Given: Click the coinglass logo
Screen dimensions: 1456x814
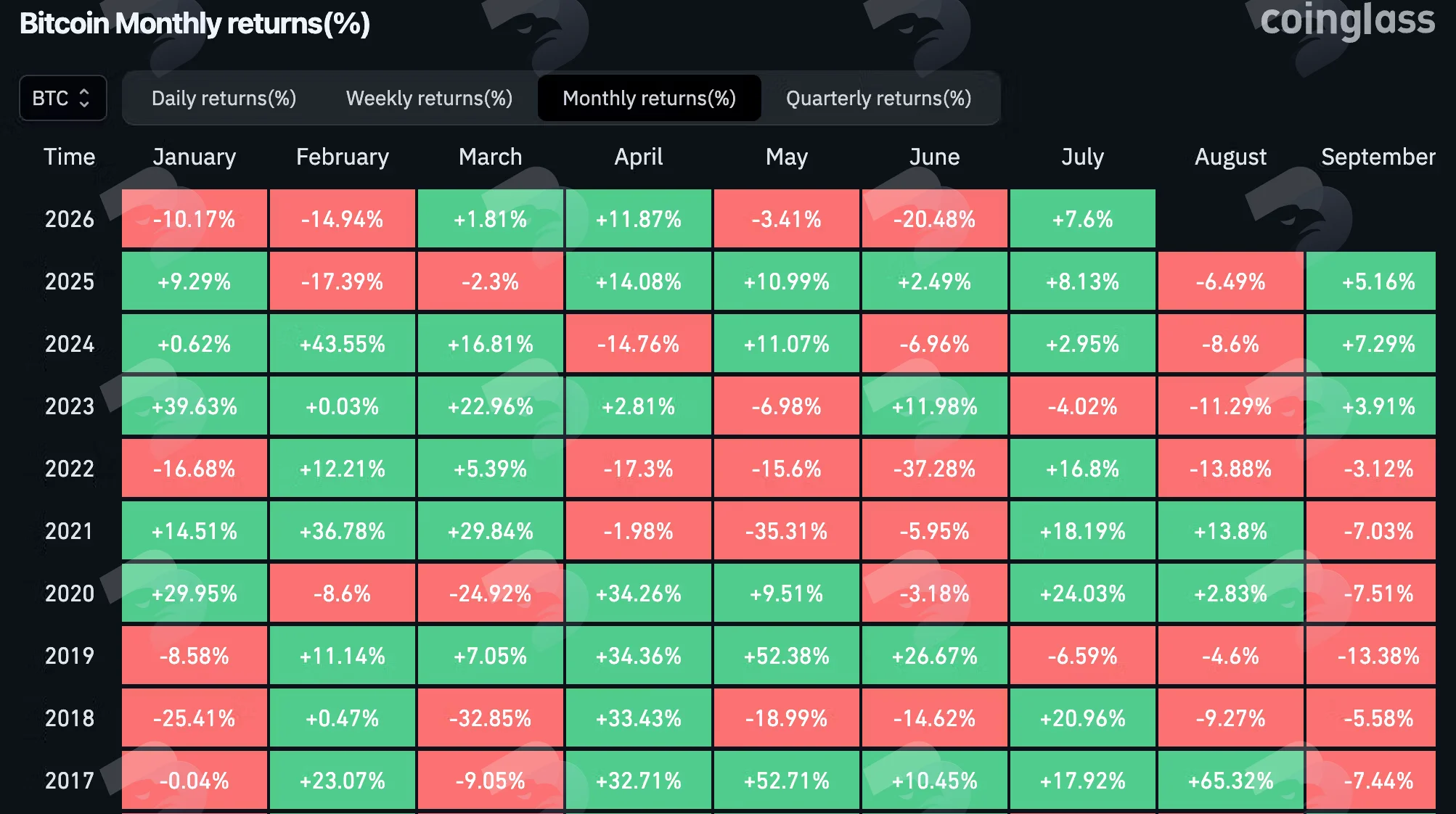Looking at the screenshot, I should click(1347, 20).
